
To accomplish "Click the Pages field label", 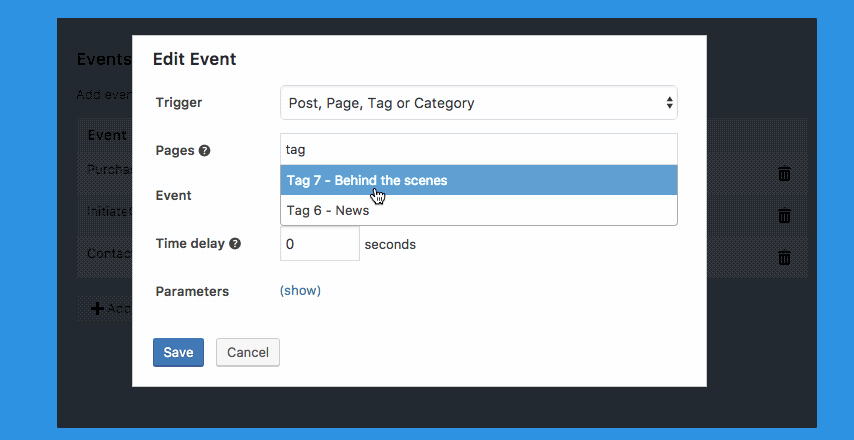I will (x=175, y=151).
